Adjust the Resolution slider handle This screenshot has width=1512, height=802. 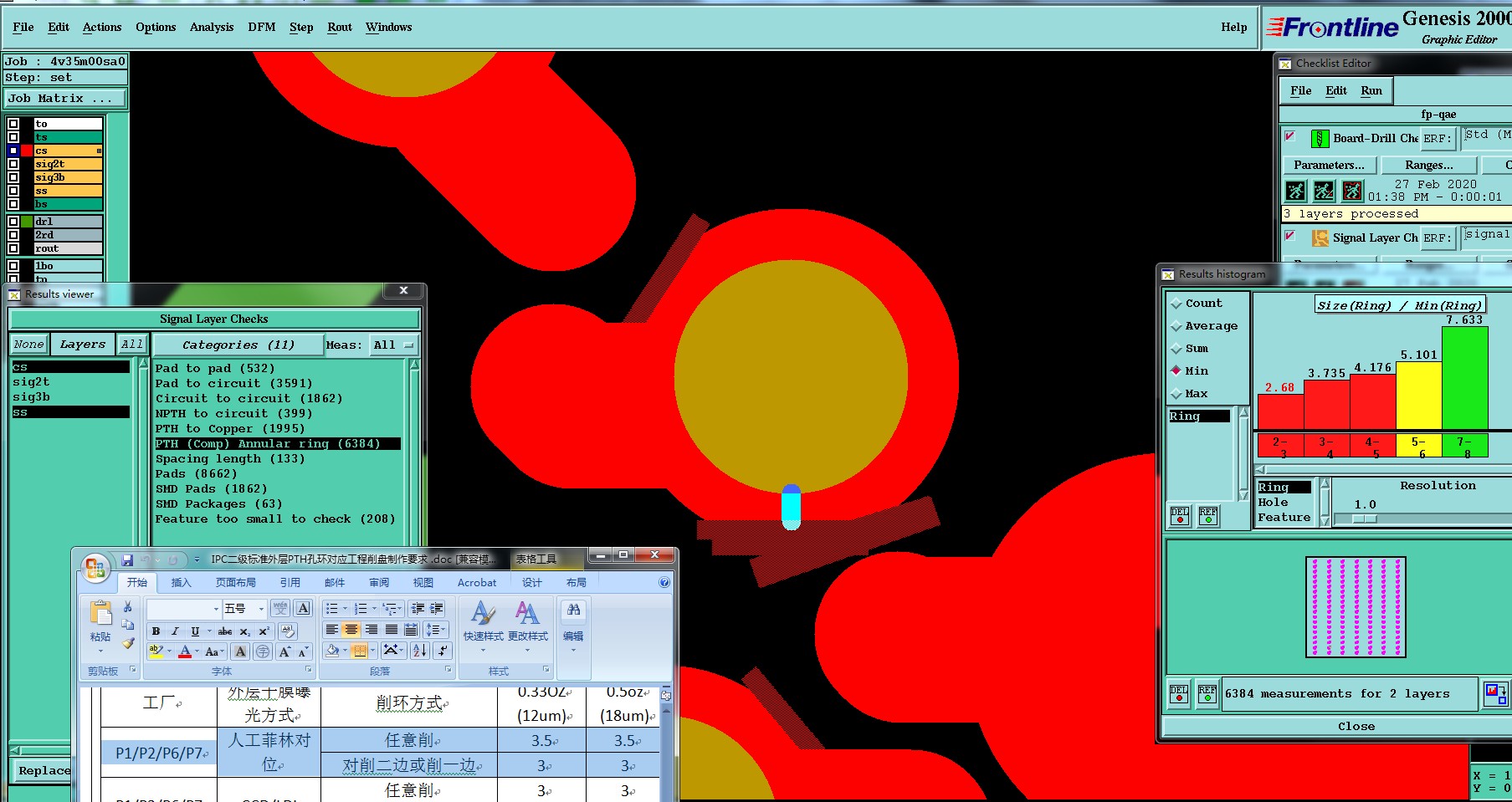point(1364,519)
